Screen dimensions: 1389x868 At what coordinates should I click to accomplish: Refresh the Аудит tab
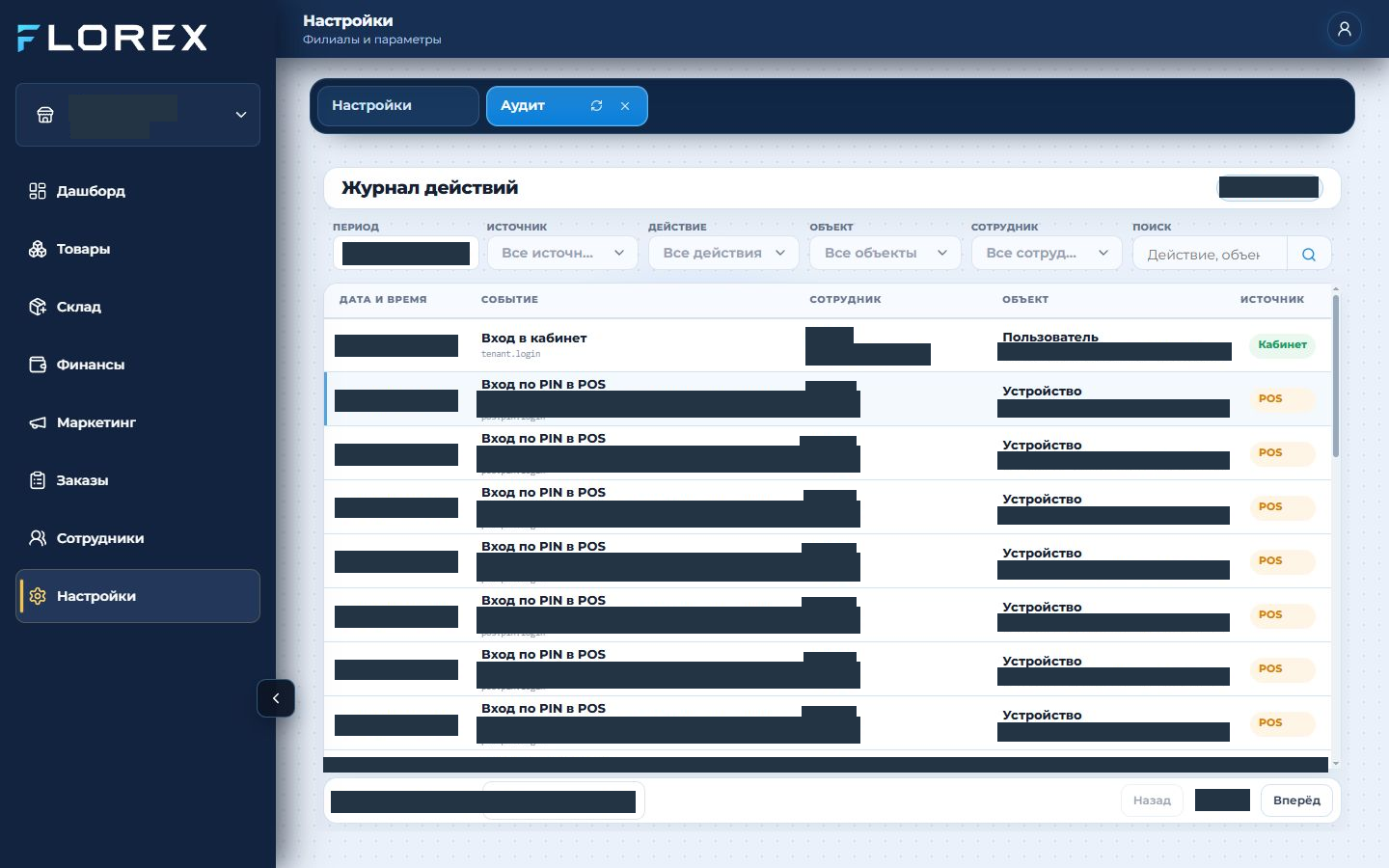coord(596,106)
